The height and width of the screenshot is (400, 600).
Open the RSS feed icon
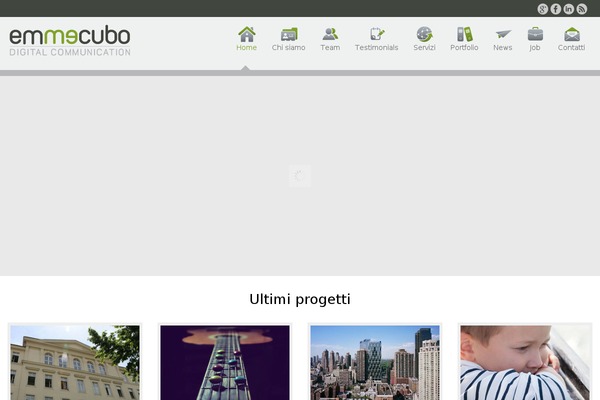pyautogui.click(x=582, y=9)
